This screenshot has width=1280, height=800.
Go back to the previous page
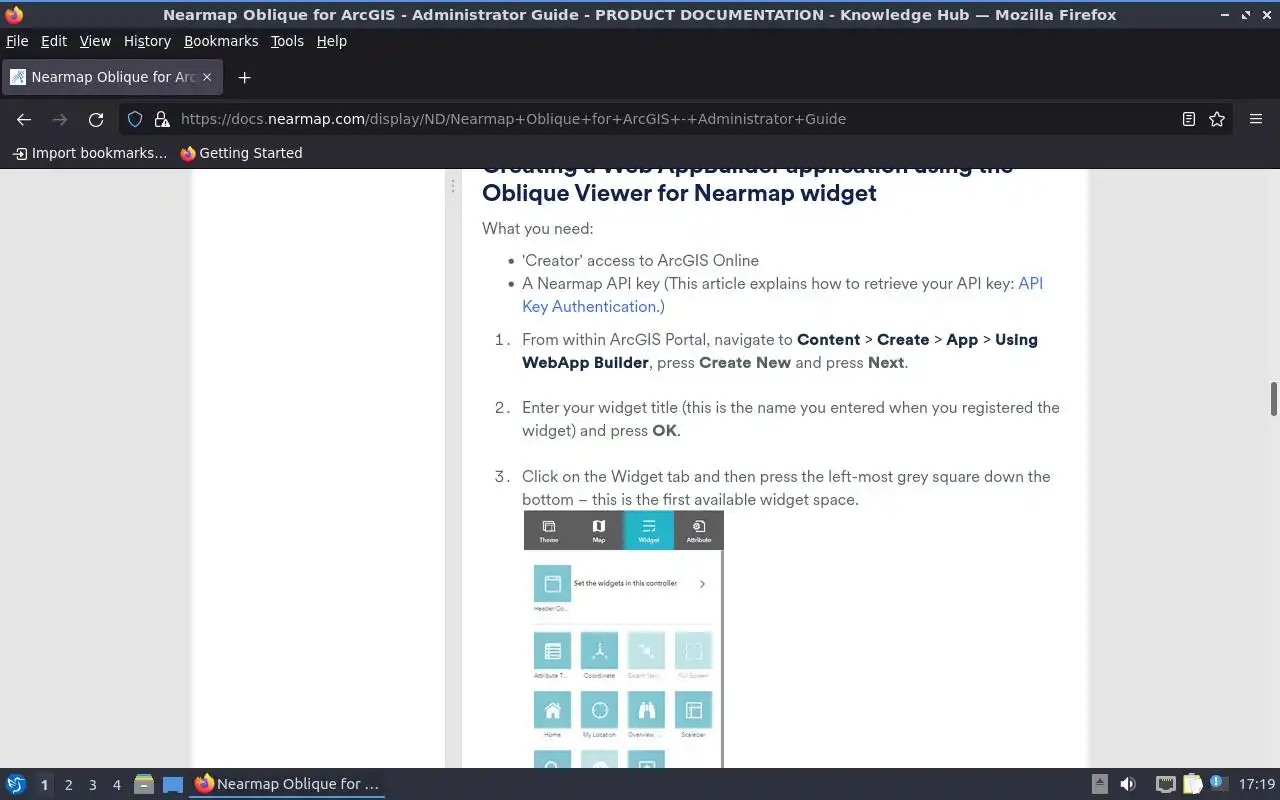[24, 119]
